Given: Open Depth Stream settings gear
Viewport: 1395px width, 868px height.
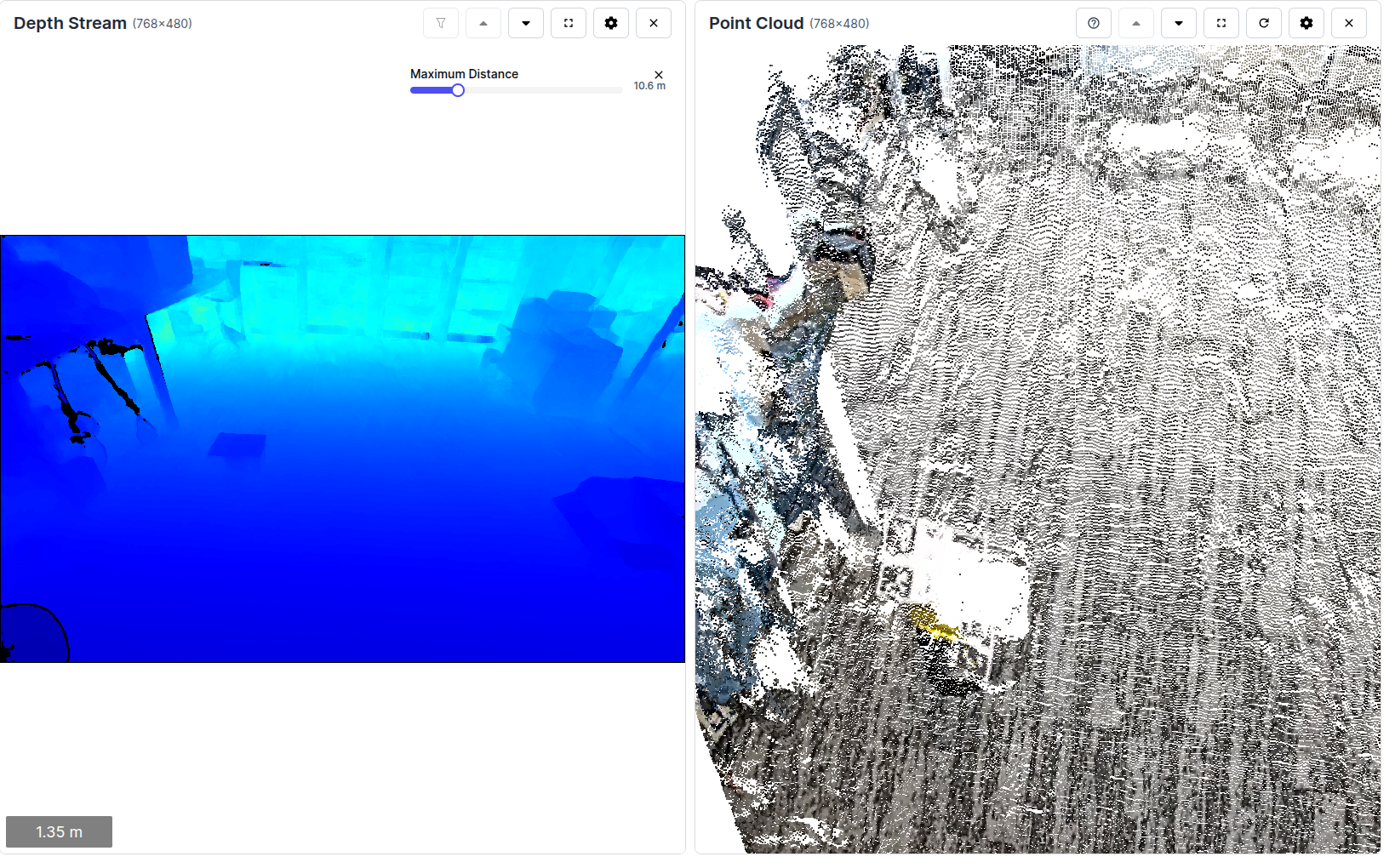Looking at the screenshot, I should [x=611, y=23].
